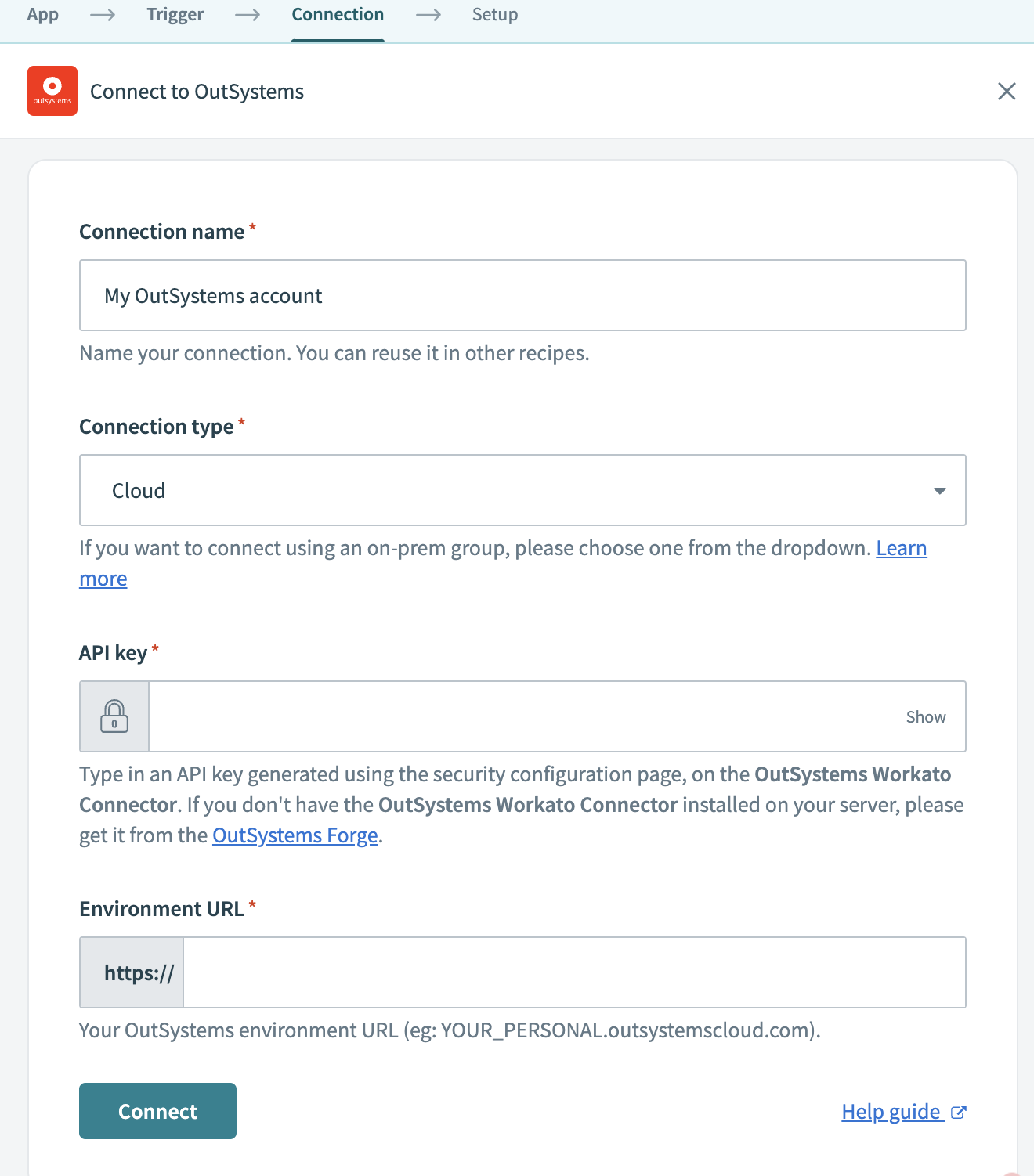Click the arrow between Trigger and Connection
The height and width of the screenshot is (1176, 1034).
click(x=248, y=15)
